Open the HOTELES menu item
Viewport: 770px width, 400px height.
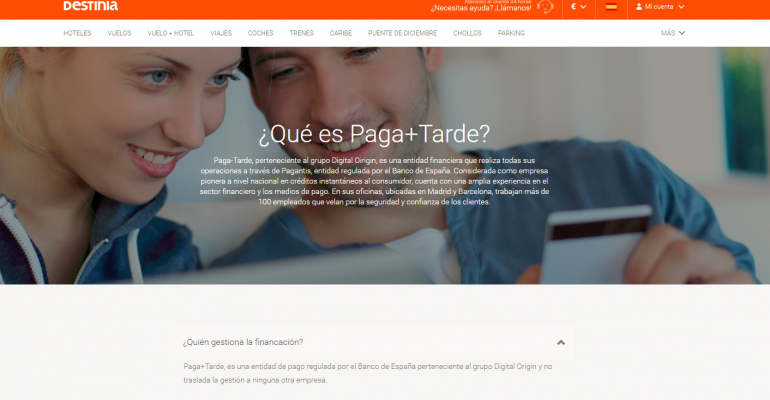(x=77, y=33)
